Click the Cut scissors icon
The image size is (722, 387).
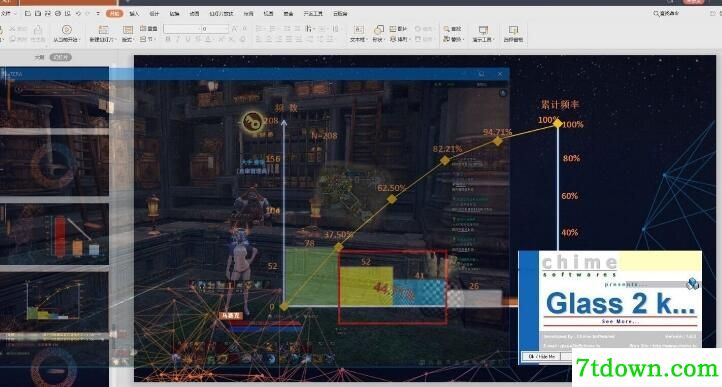(13, 29)
